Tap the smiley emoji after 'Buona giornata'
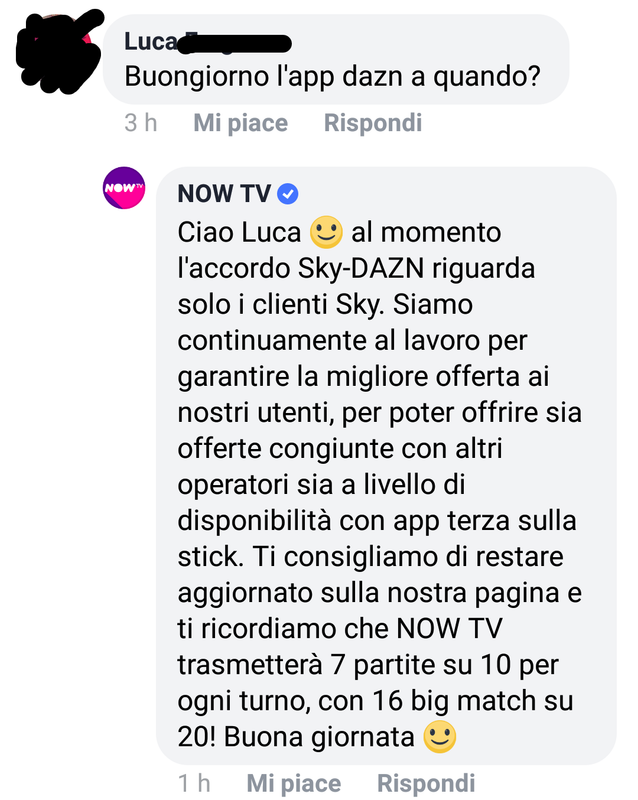 pyautogui.click(x=440, y=737)
